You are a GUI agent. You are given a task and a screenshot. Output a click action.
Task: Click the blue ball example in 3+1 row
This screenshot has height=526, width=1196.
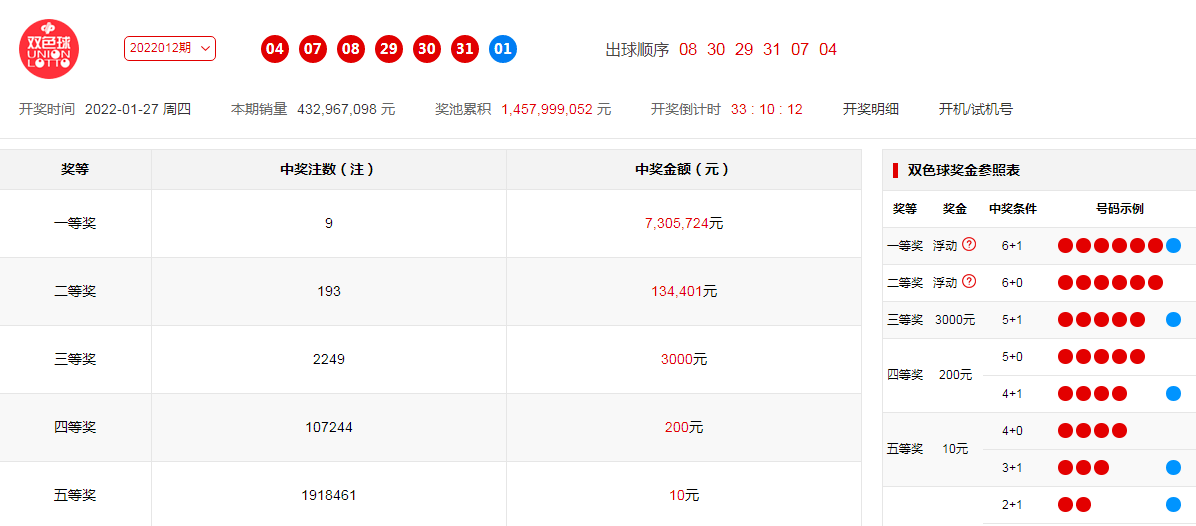1173,467
